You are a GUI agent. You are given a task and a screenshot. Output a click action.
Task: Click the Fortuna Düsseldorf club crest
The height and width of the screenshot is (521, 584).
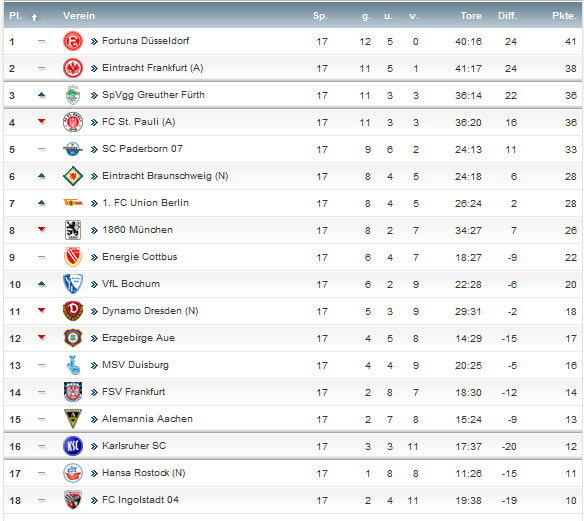click(73, 41)
